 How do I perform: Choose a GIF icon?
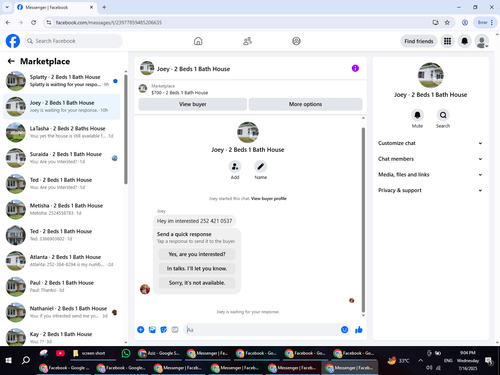point(175,330)
